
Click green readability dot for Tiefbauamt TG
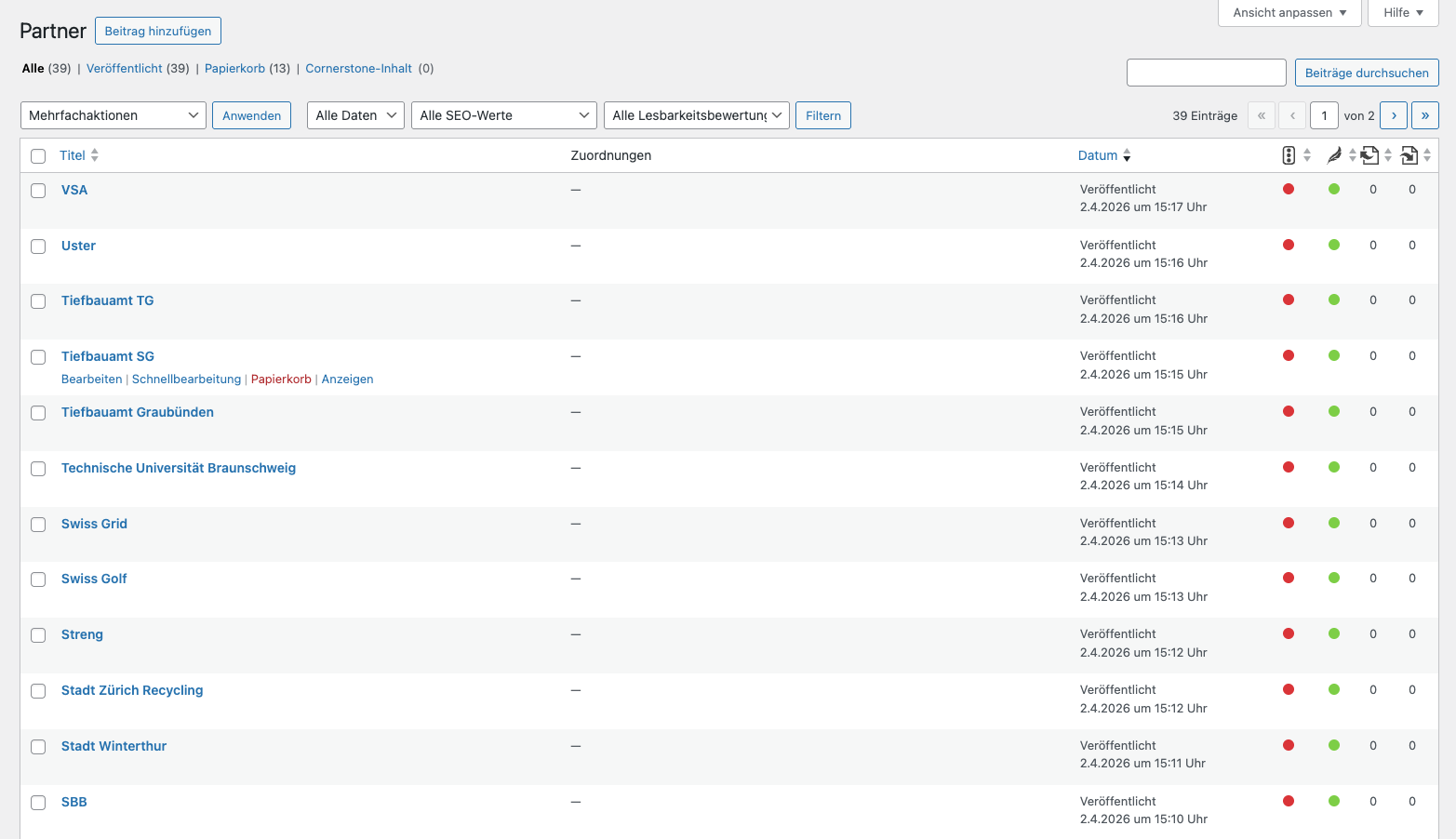(x=1334, y=300)
